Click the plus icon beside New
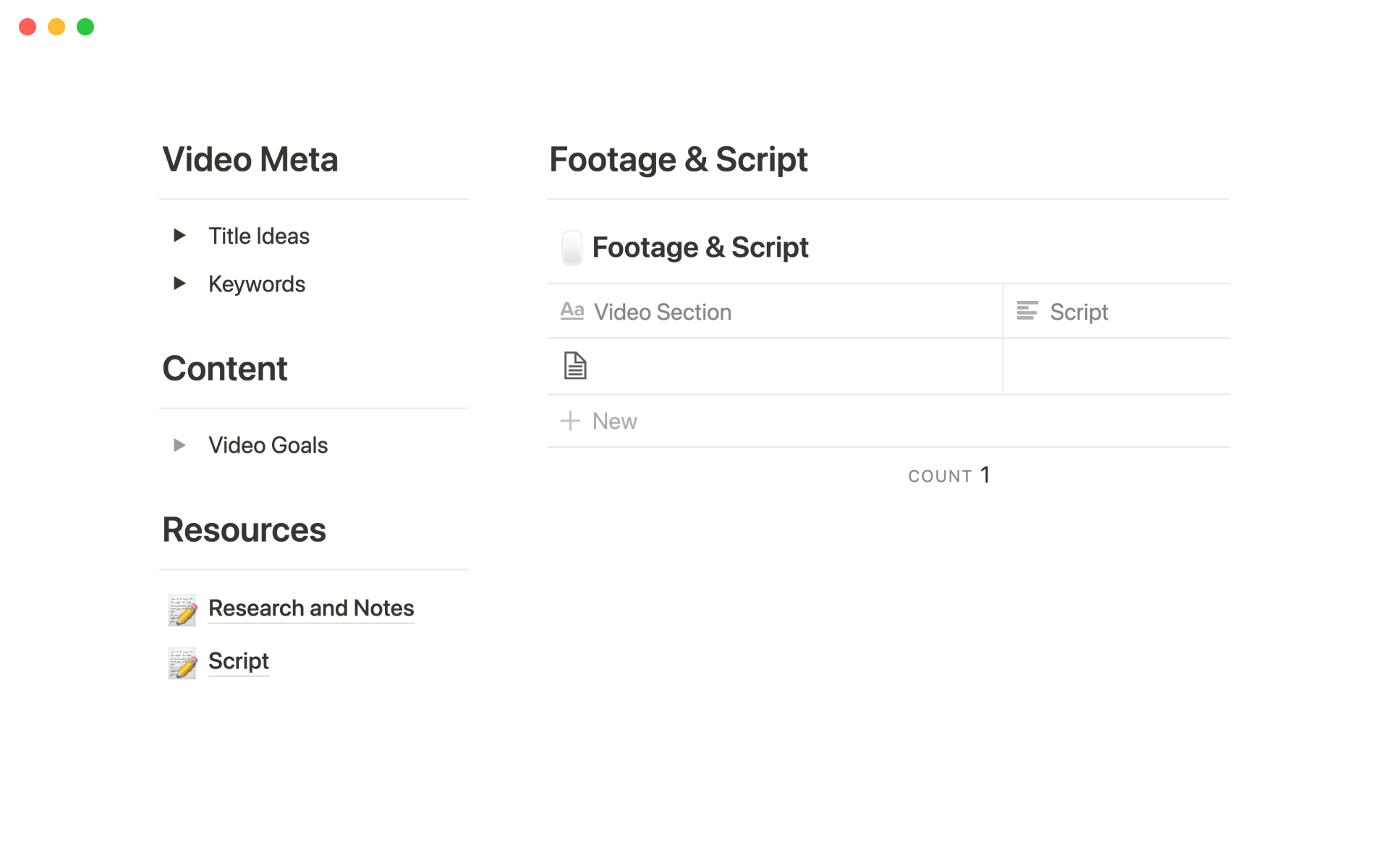Image resolution: width=1389 pixels, height=868 pixels. [570, 421]
